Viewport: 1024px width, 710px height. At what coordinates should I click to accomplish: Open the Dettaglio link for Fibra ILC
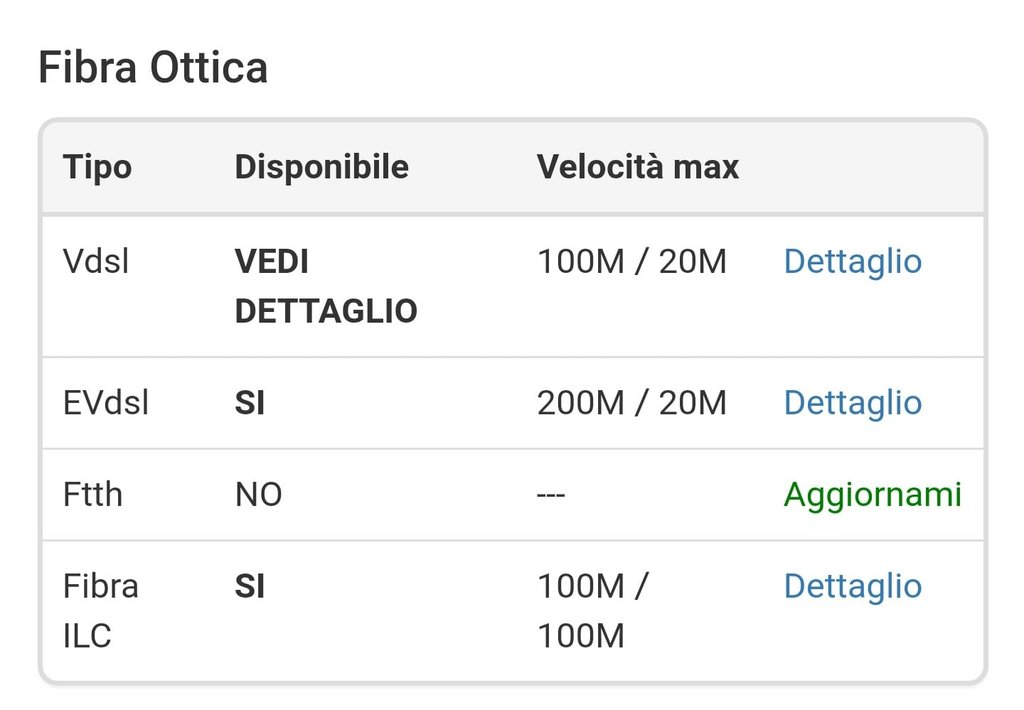click(852, 586)
